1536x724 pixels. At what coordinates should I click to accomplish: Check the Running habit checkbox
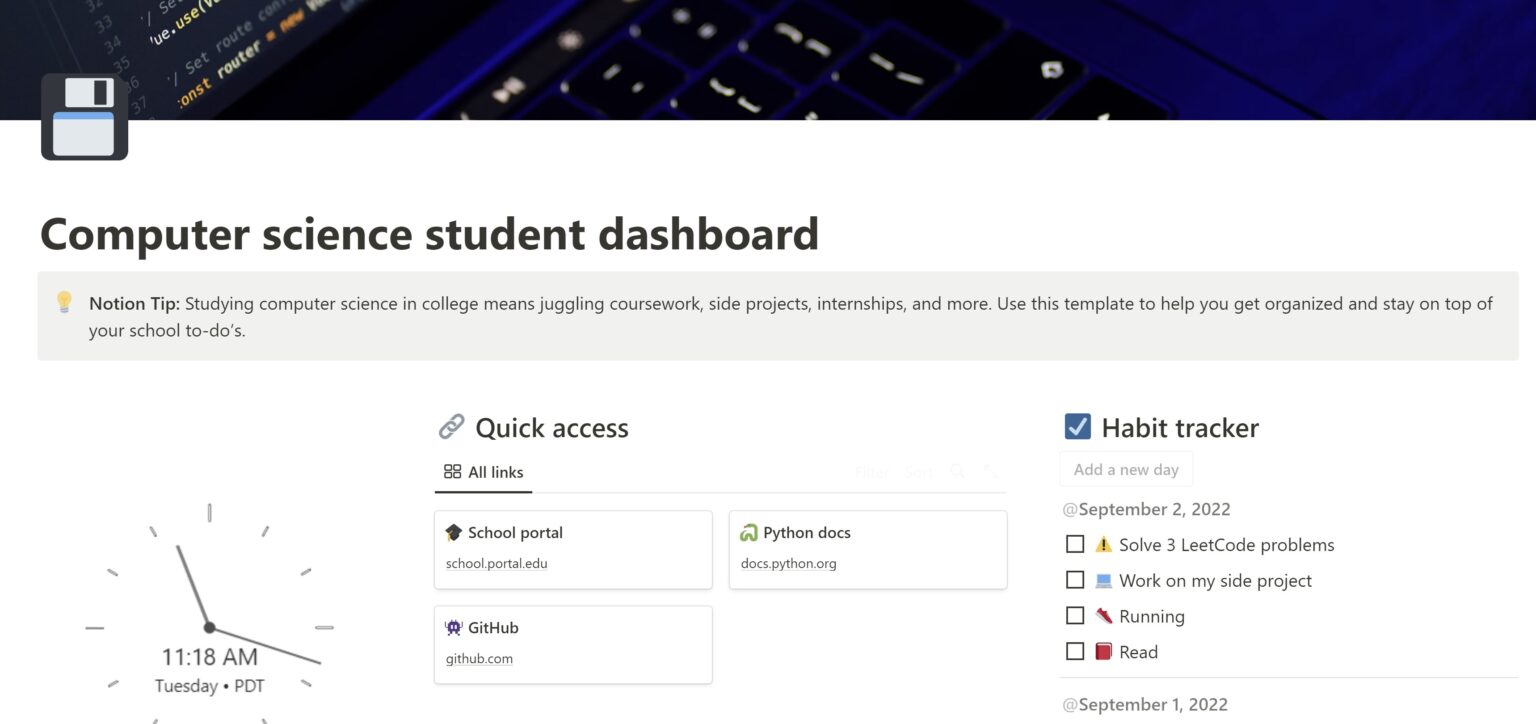click(1075, 615)
